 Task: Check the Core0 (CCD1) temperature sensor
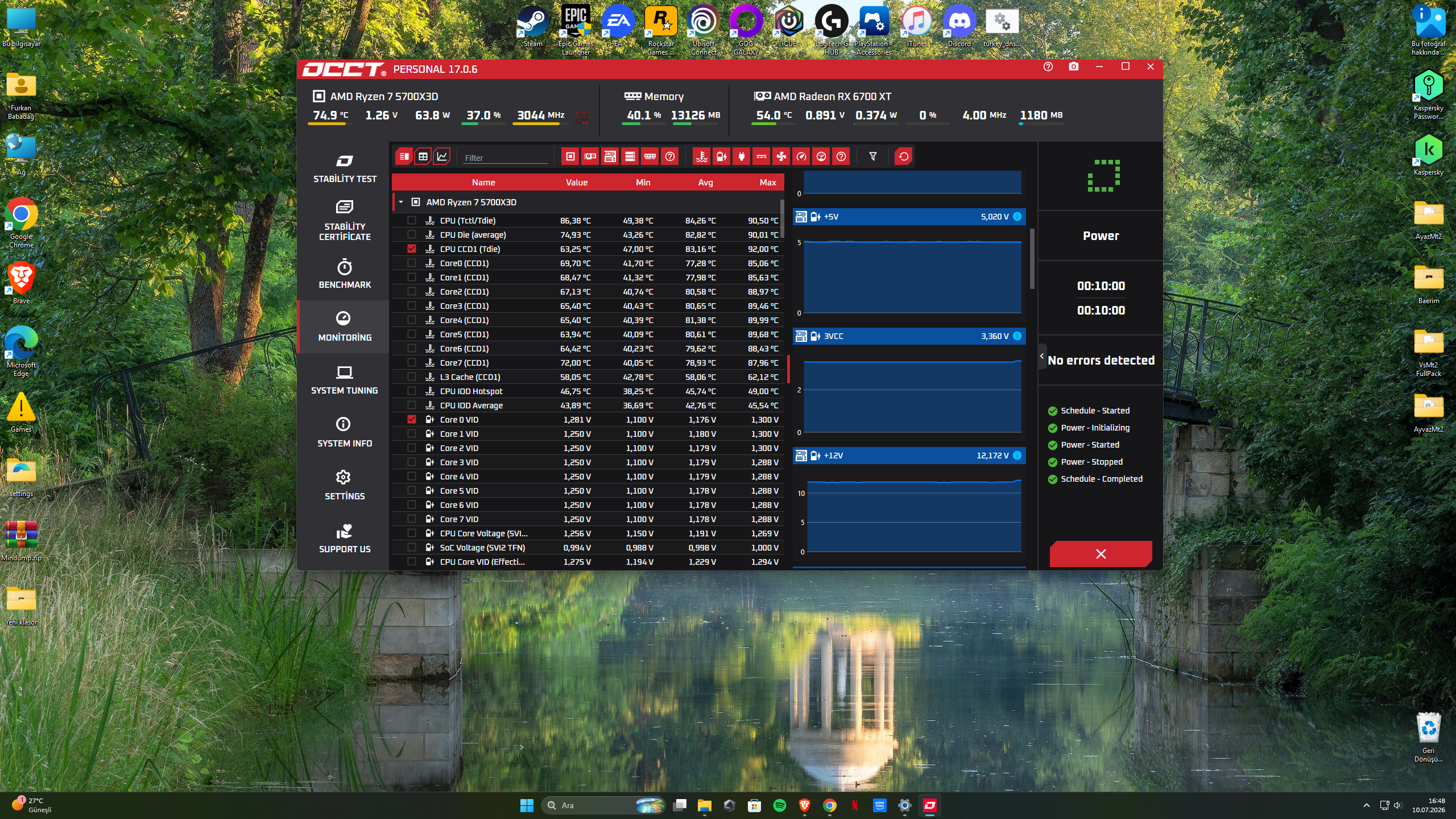(412, 263)
